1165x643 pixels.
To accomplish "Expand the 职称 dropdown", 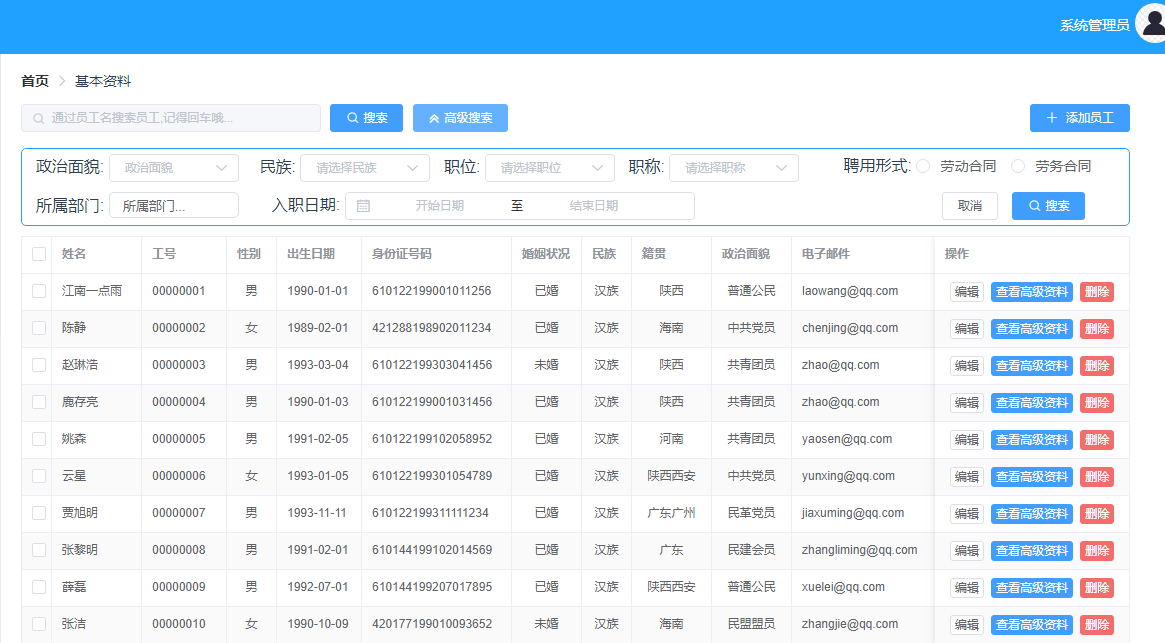I will click(x=734, y=168).
